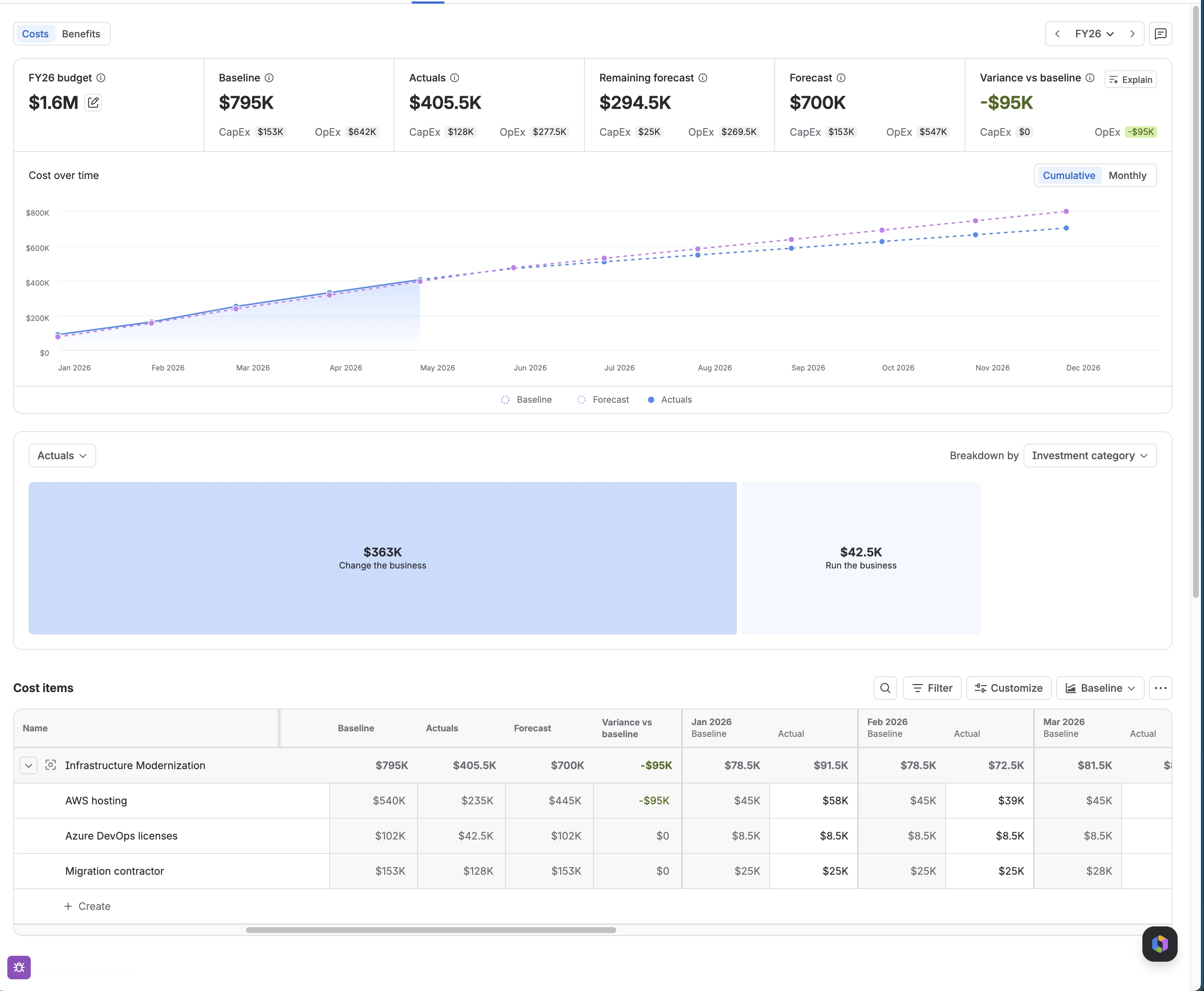Switch chart to Cumulative view
The image size is (1204, 991).
[1069, 175]
